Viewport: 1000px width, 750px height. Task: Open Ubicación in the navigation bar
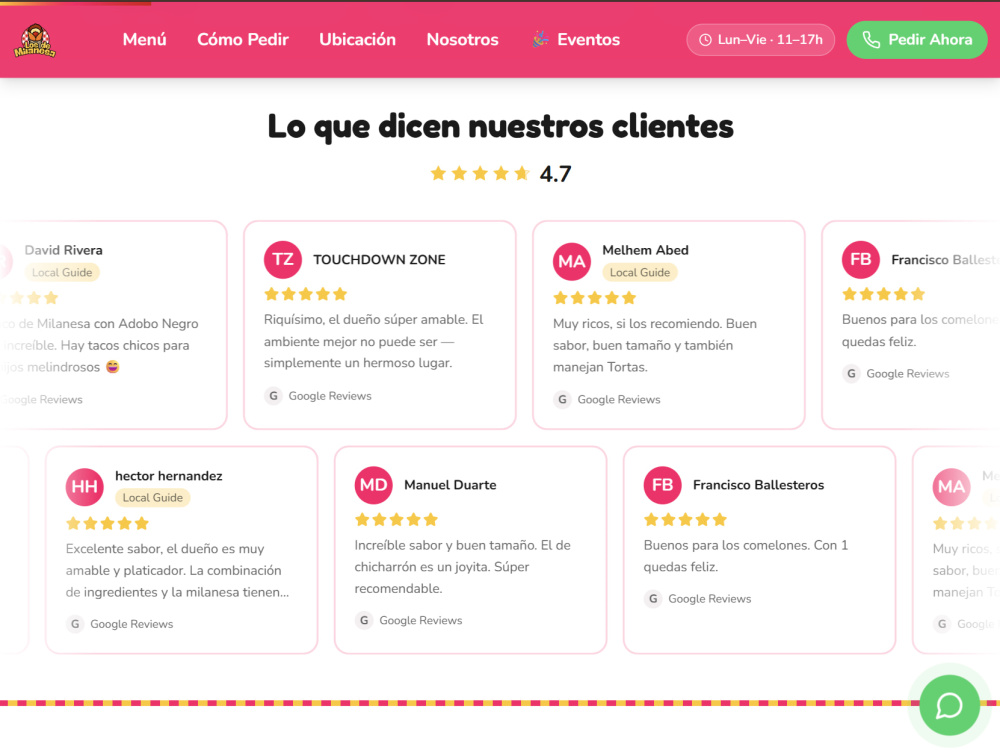358,40
